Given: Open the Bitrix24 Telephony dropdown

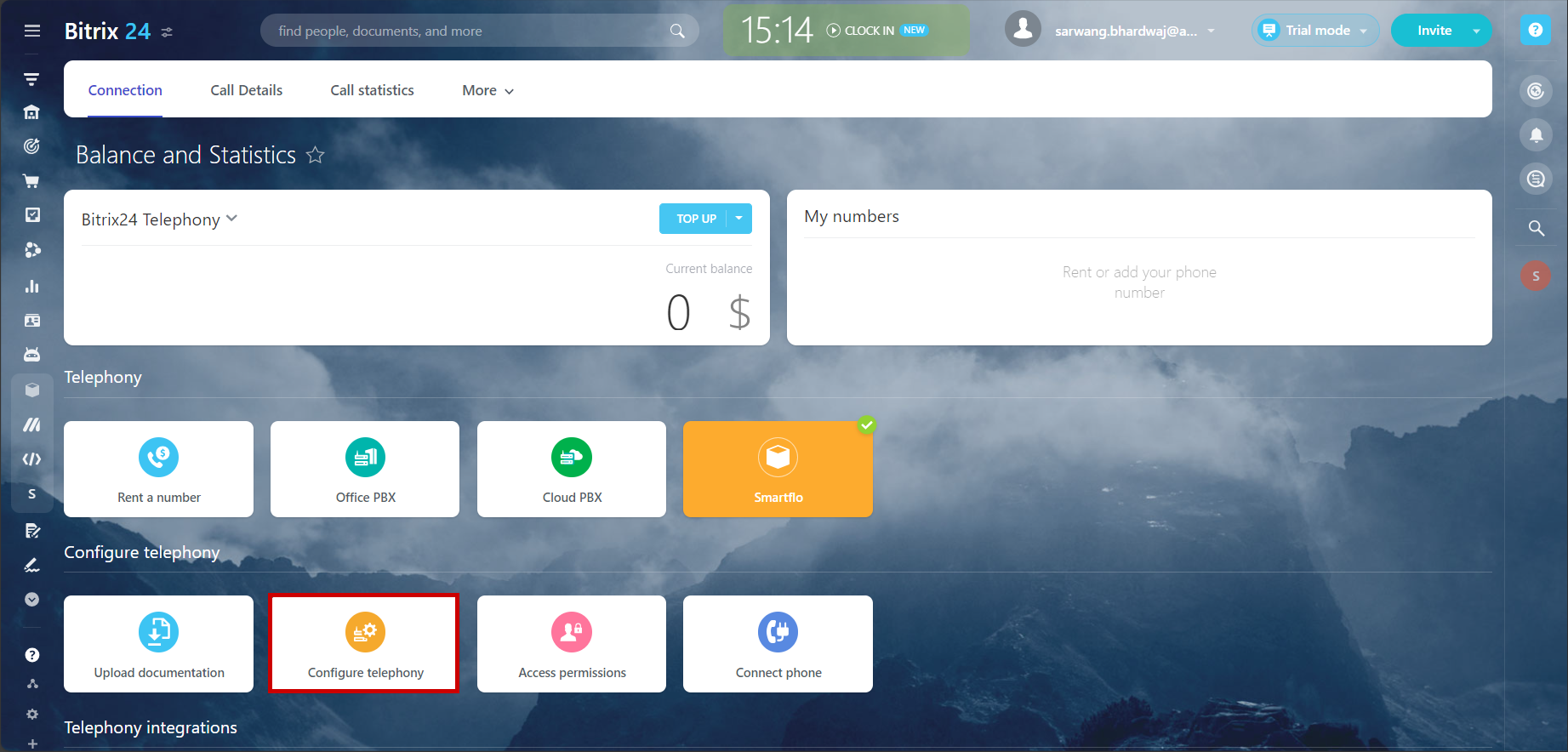Looking at the screenshot, I should tap(160, 219).
